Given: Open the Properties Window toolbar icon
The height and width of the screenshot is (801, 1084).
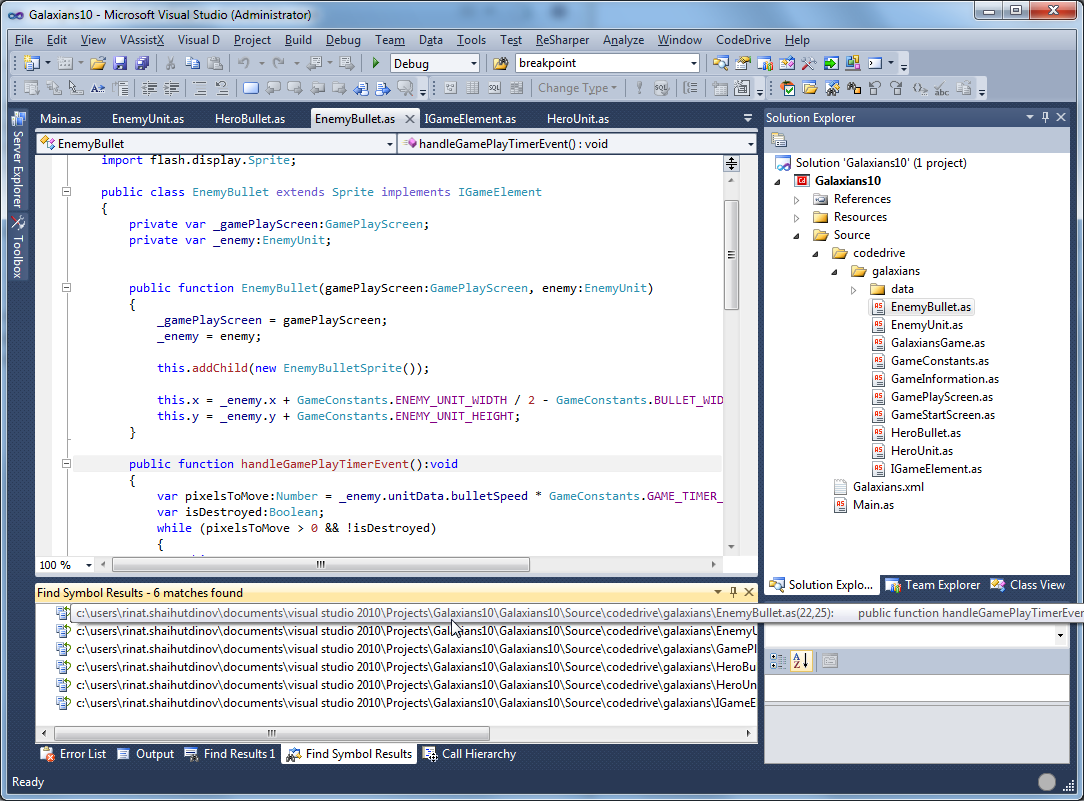Looking at the screenshot, I should coord(742,64).
